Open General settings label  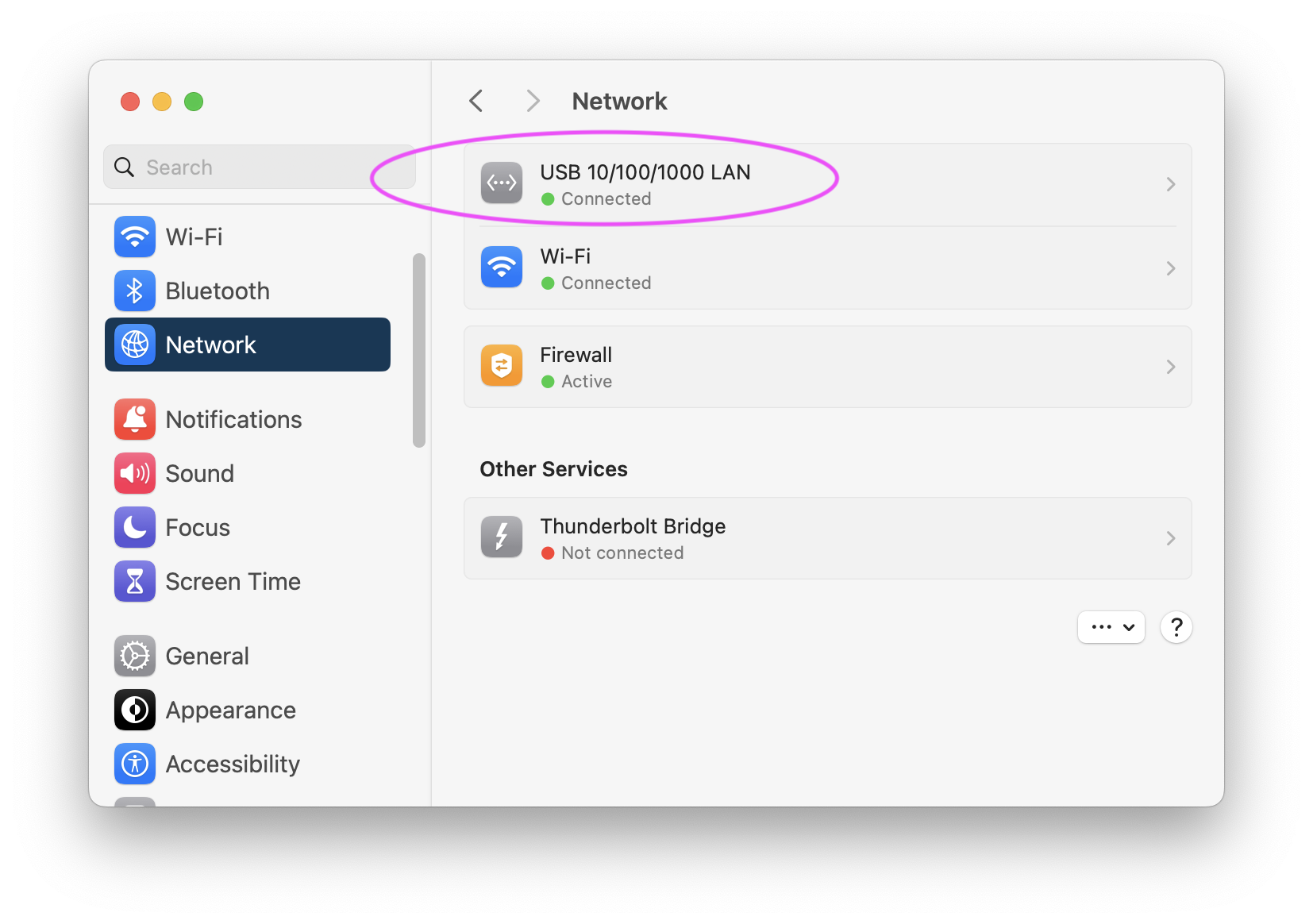207,656
